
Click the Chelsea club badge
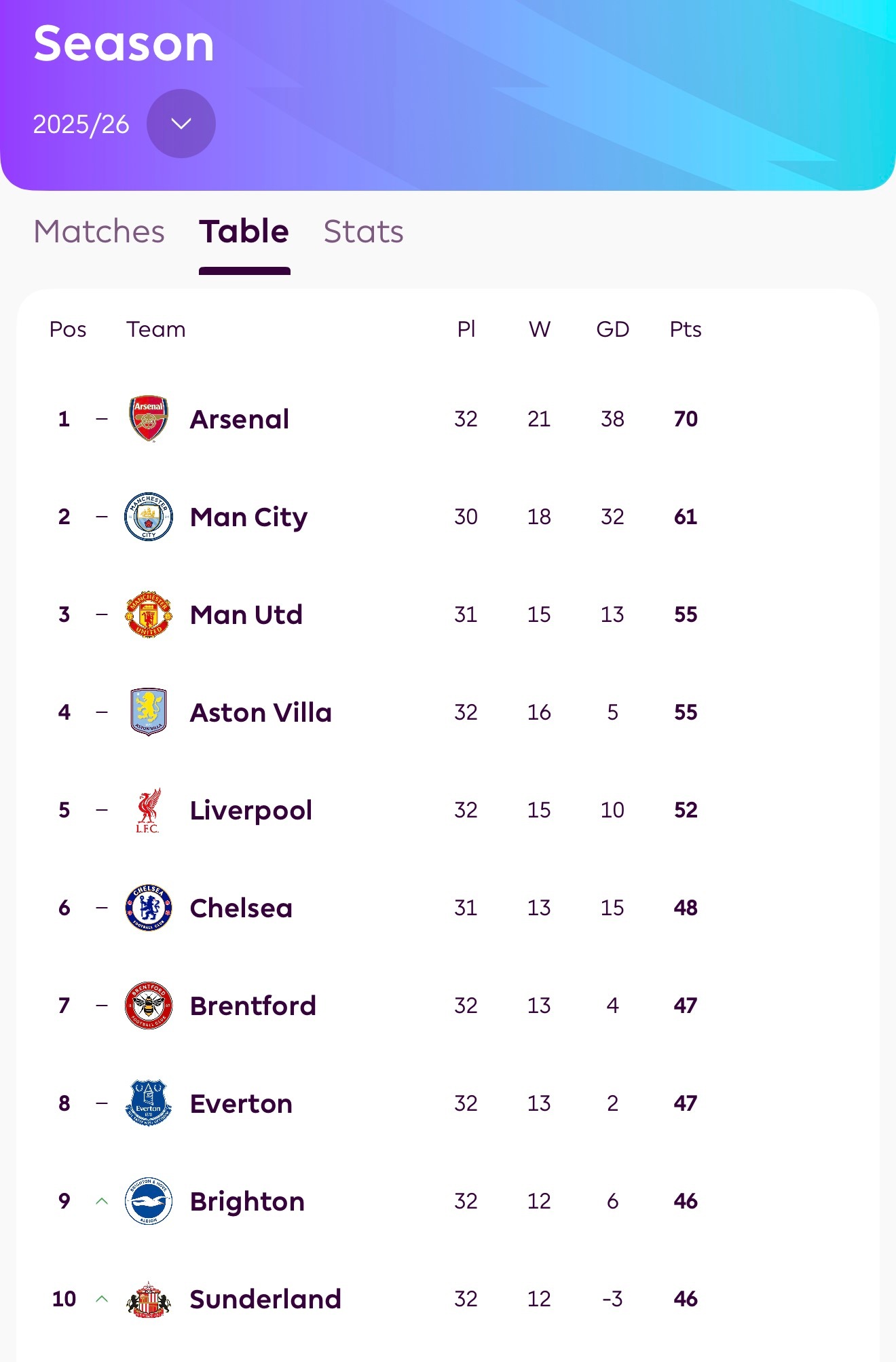point(149,908)
